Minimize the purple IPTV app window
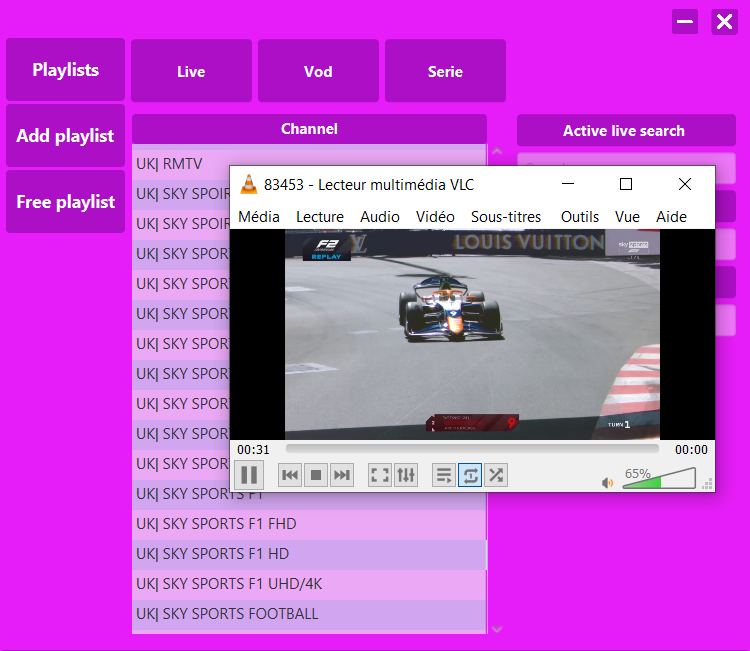 pyautogui.click(x=684, y=22)
